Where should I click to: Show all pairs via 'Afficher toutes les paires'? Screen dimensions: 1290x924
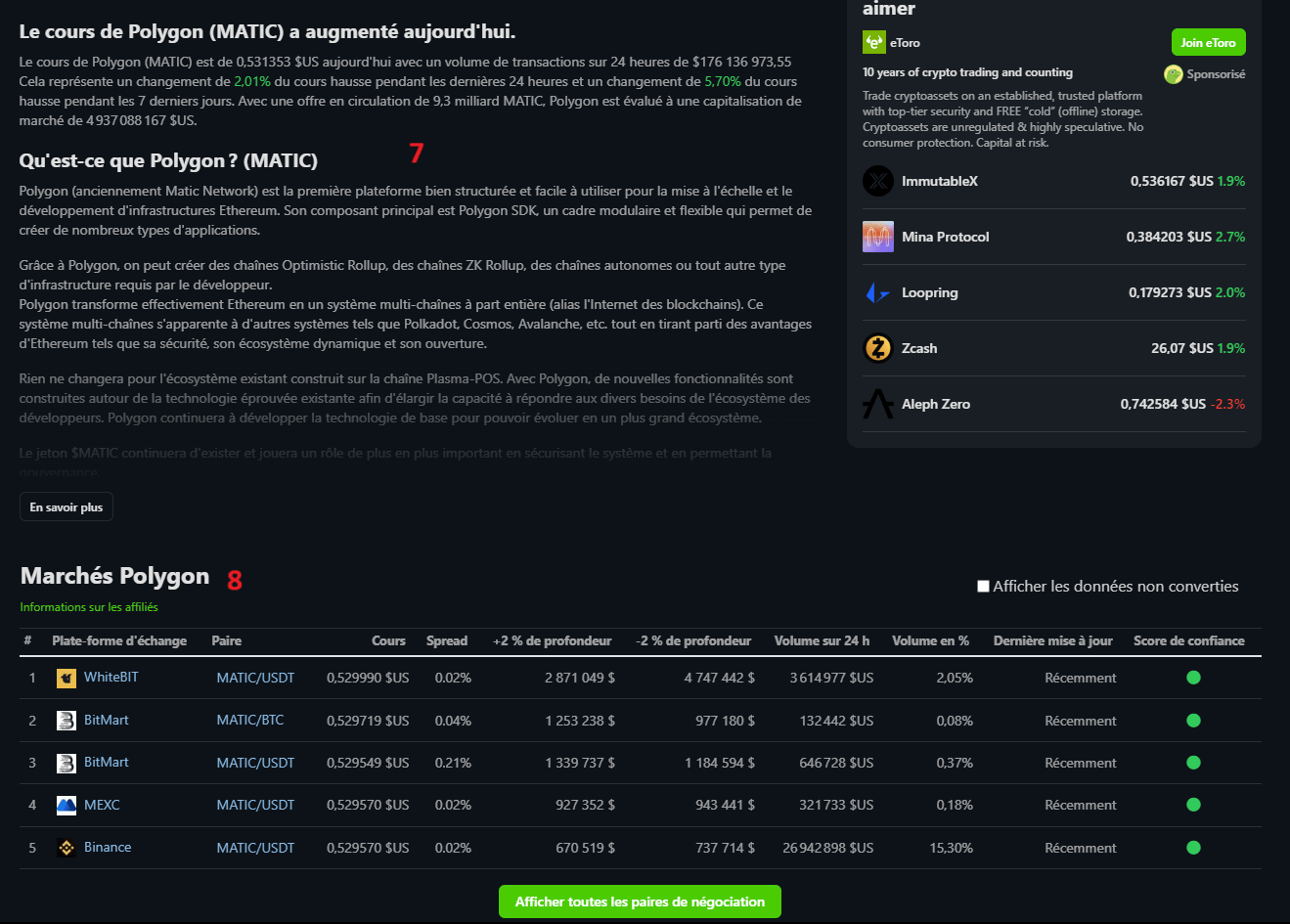coord(640,902)
